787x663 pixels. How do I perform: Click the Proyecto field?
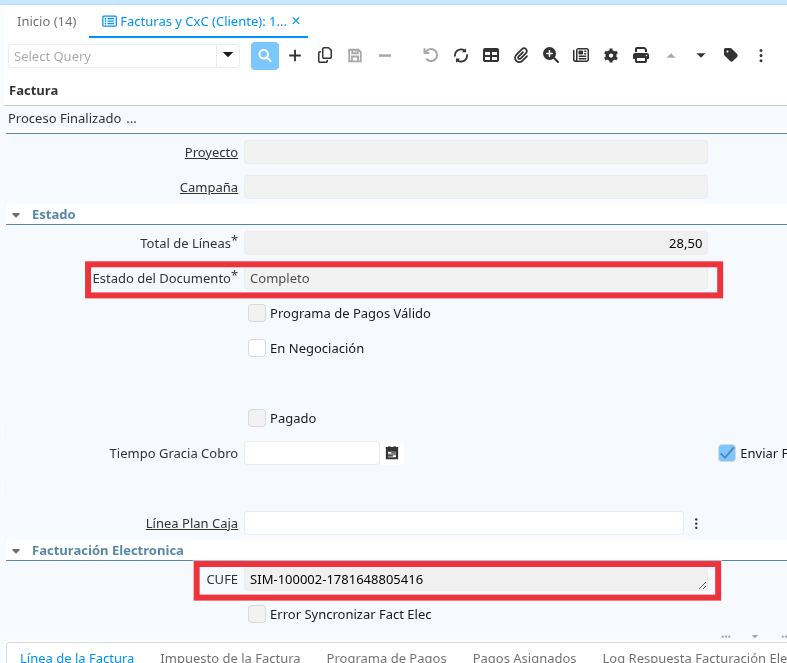click(x=476, y=152)
